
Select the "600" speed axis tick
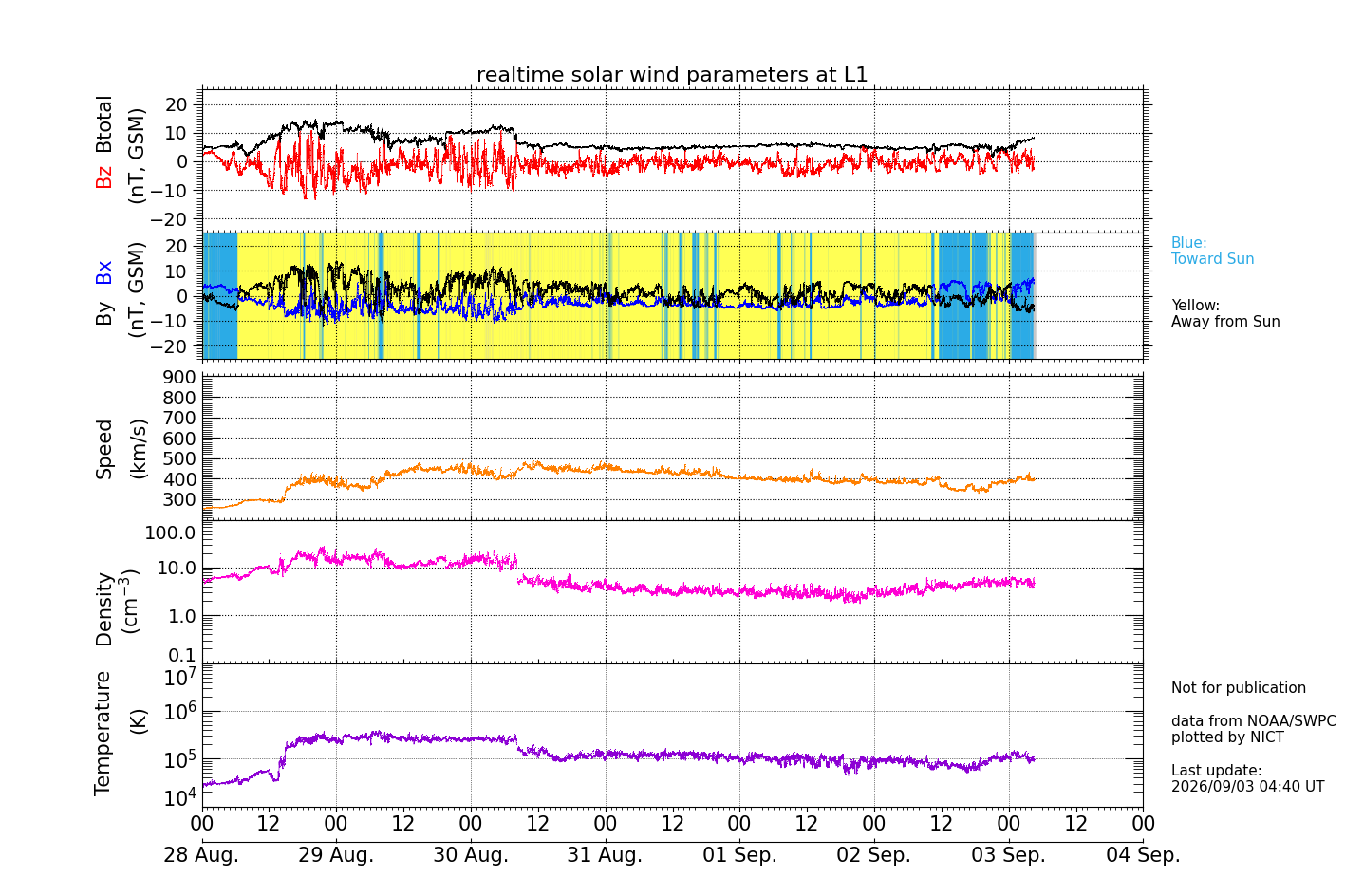180,439
